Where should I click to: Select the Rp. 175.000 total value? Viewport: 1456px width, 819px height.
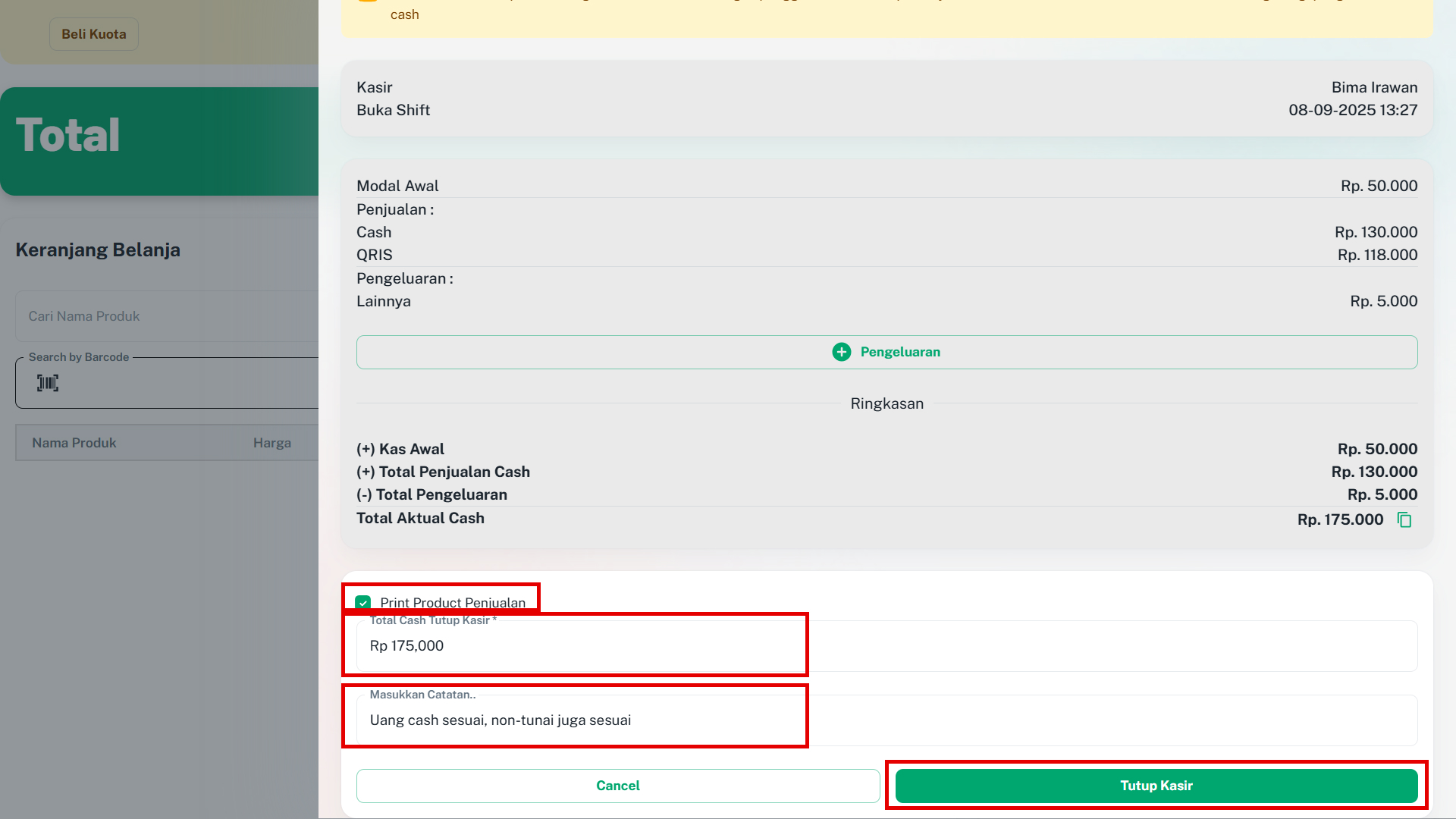(1340, 520)
